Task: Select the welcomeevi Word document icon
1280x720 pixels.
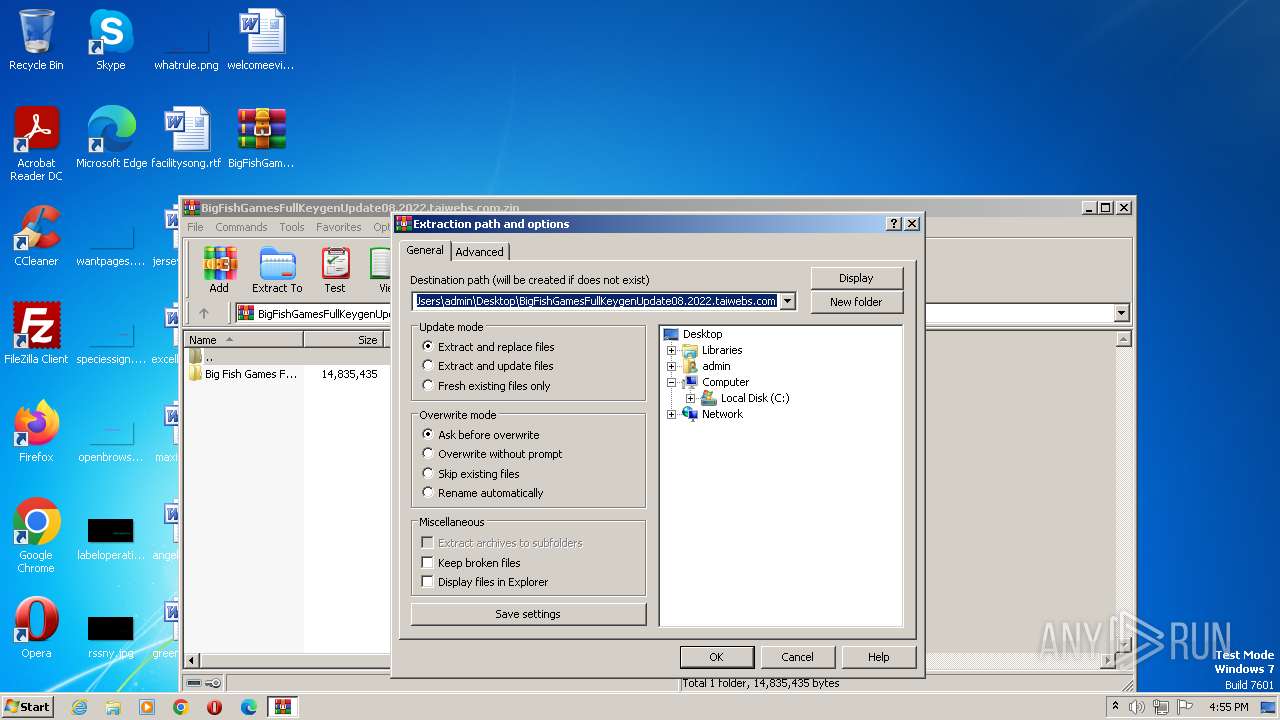Action: [x=261, y=40]
